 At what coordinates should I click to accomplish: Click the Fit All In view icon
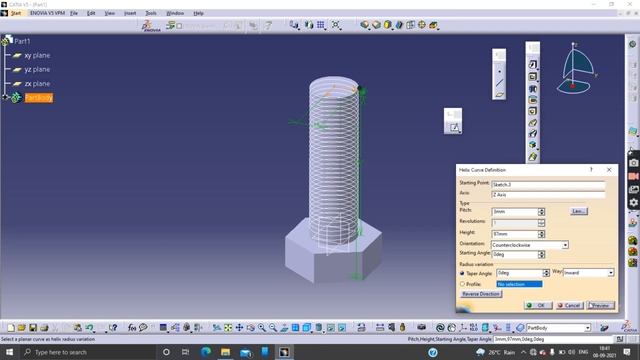pos(228,328)
